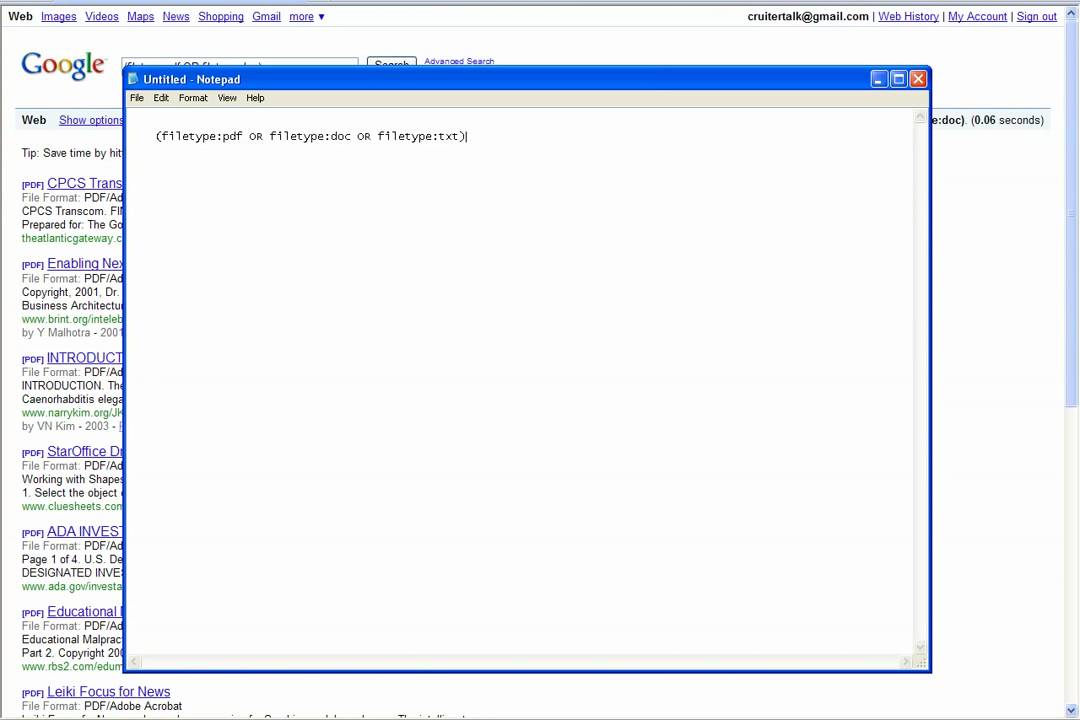This screenshot has height=720, width=1080.
Task: Open the StarOffice PDF result
Action: coord(85,451)
